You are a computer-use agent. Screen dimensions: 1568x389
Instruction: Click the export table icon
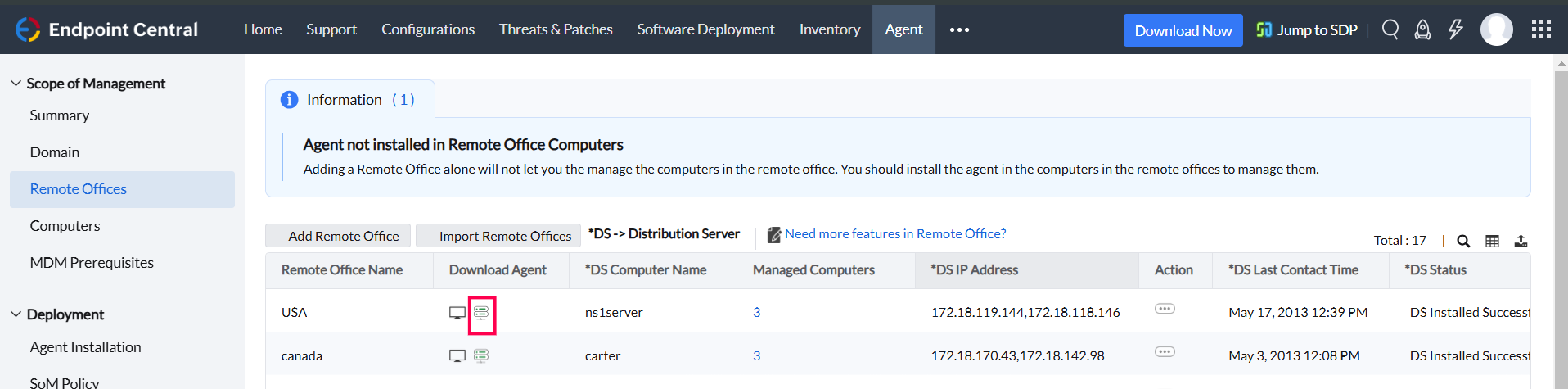click(x=1521, y=241)
